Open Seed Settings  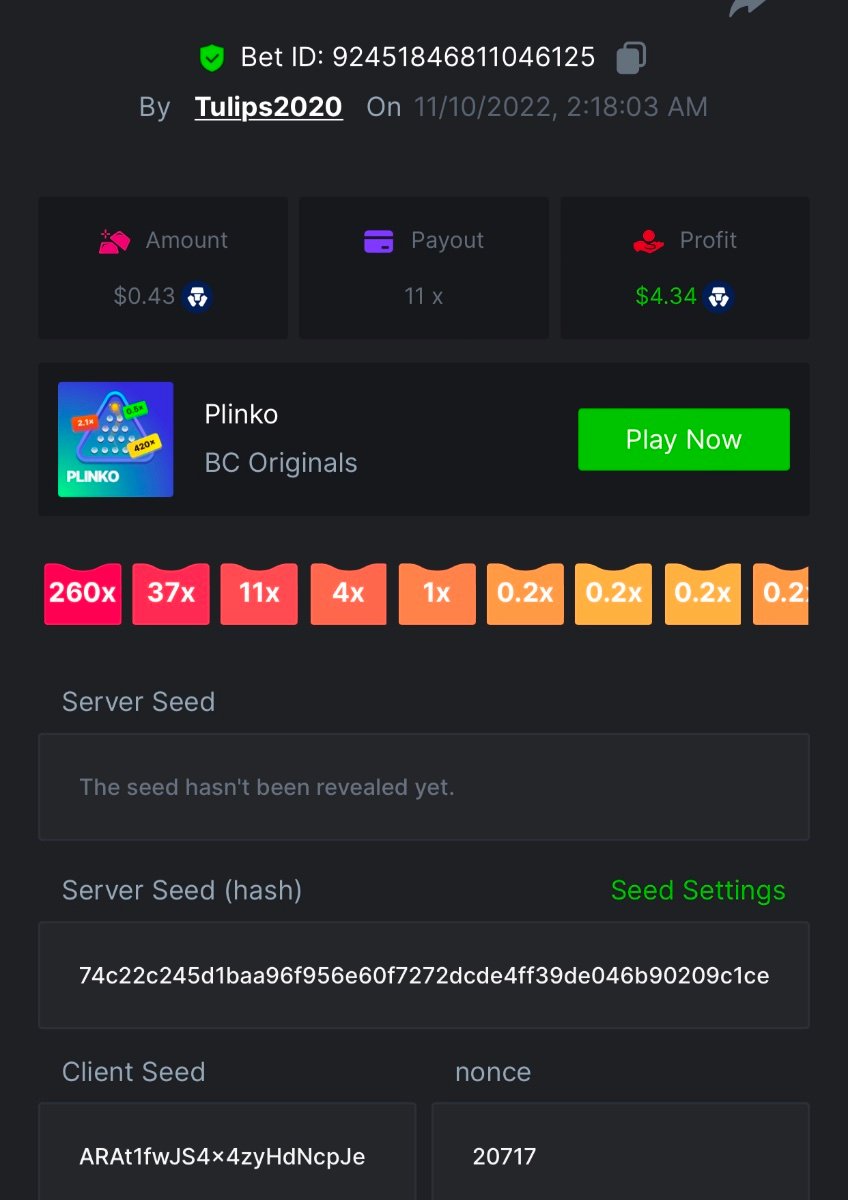(x=698, y=890)
